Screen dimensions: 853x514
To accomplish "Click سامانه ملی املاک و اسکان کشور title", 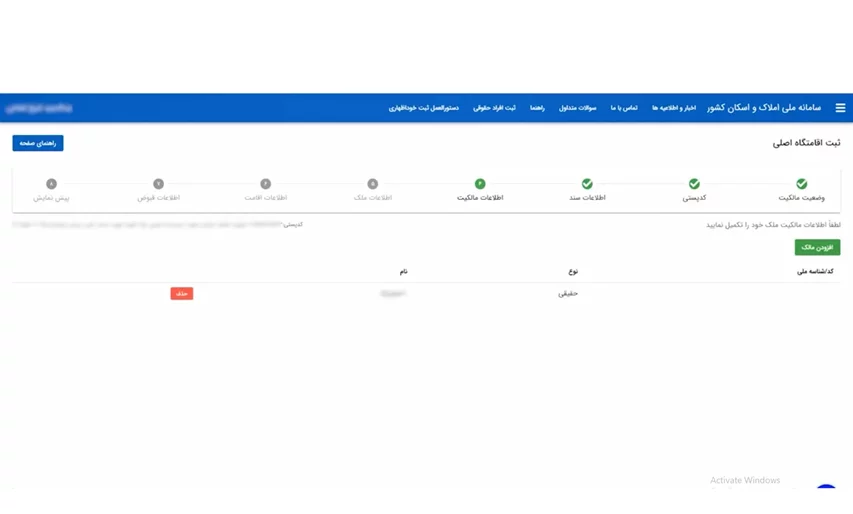I will pos(764,108).
